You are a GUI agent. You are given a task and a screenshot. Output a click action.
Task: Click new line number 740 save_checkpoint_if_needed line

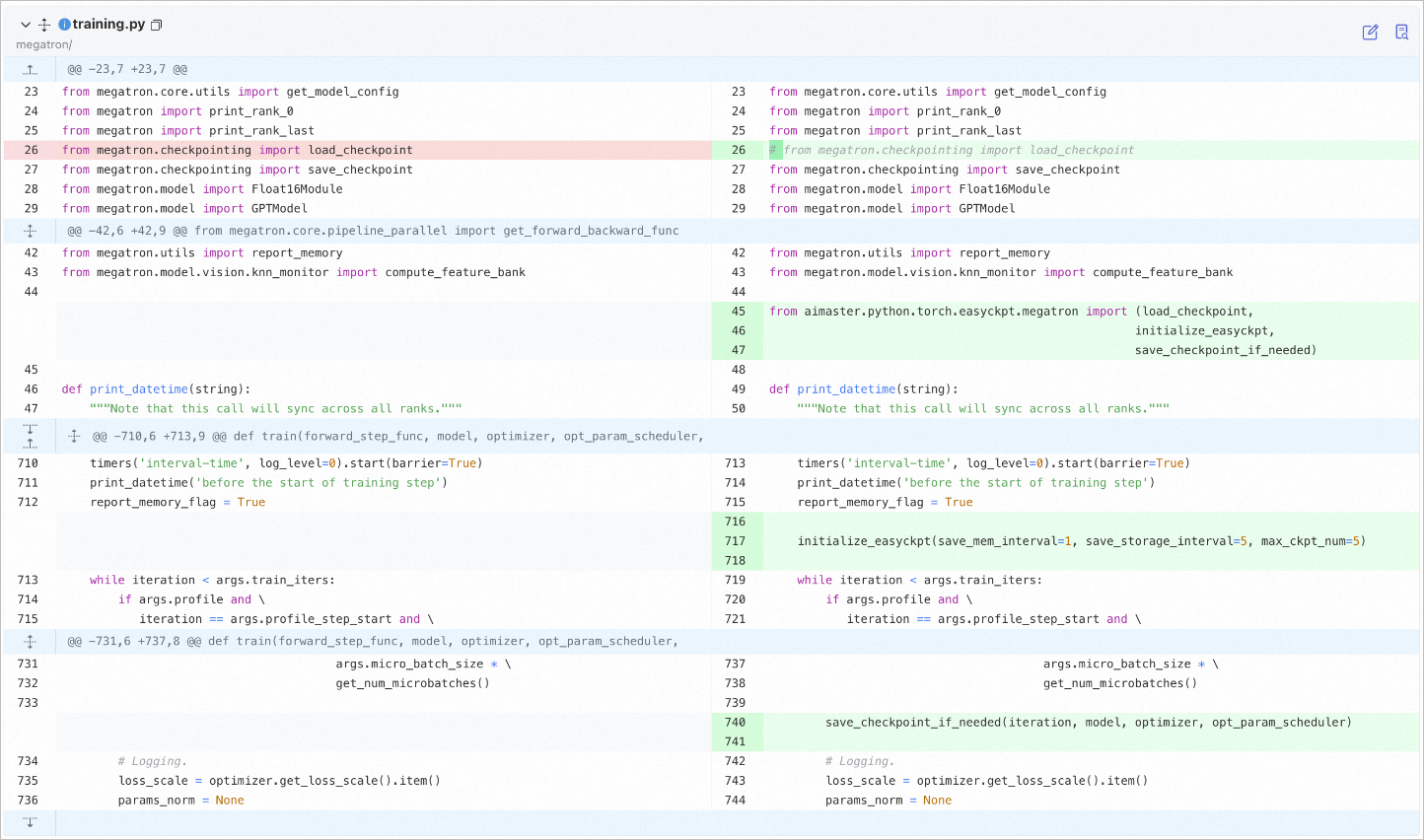point(735,723)
